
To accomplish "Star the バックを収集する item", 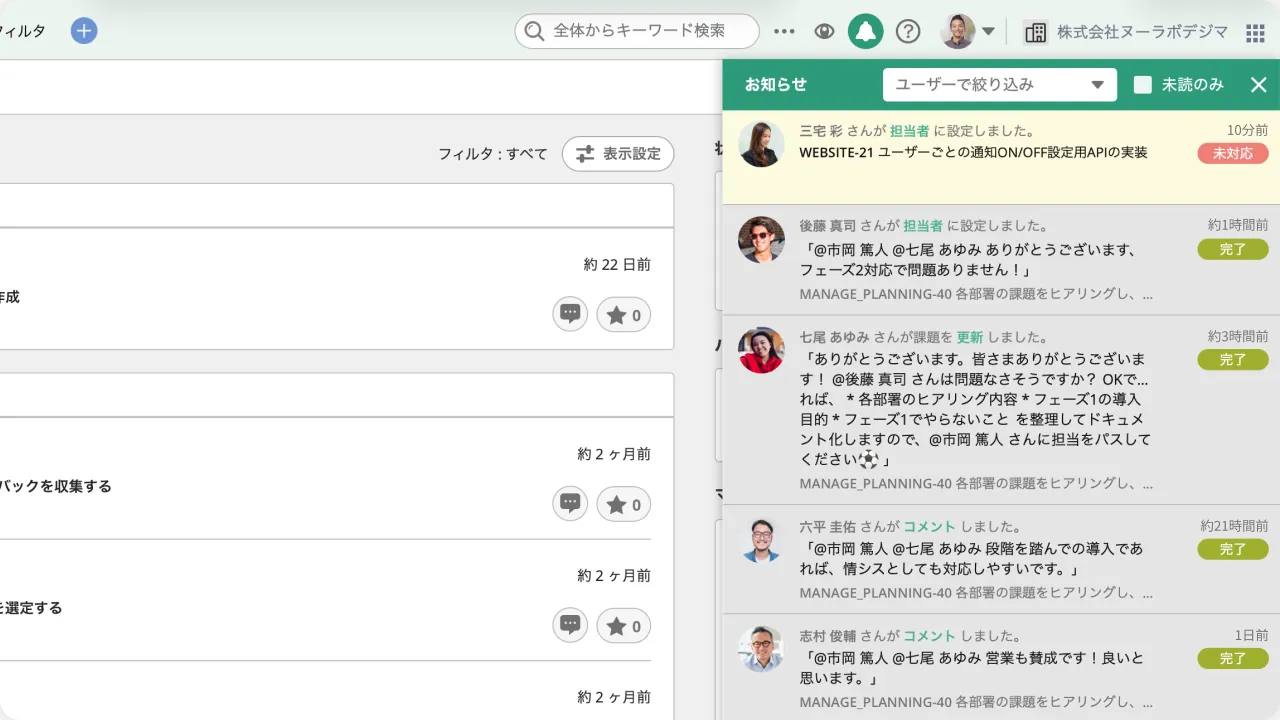I will click(x=624, y=505).
